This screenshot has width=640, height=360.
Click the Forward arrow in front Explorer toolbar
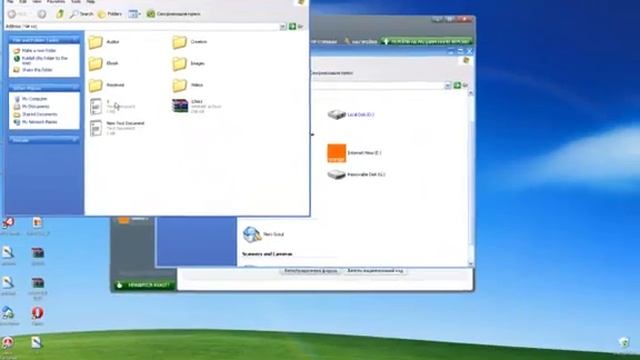tap(42, 14)
